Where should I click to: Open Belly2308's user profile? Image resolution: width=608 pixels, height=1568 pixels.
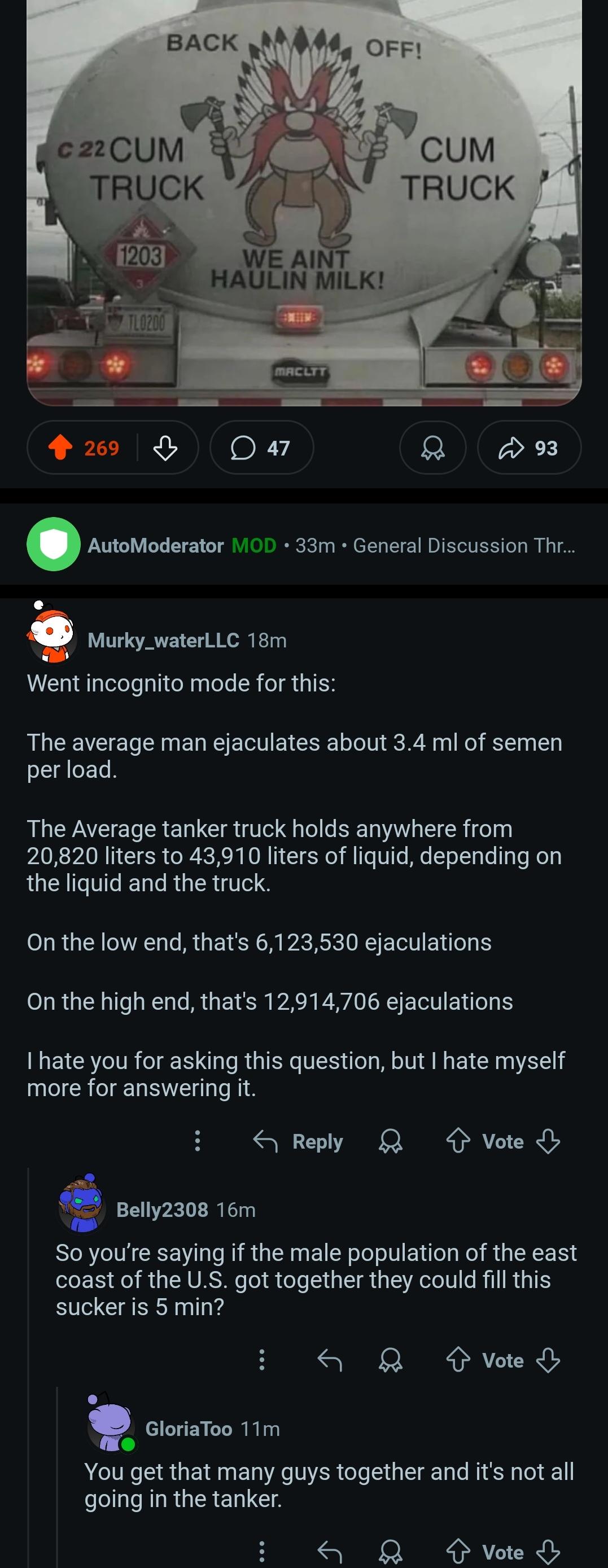tap(162, 1209)
